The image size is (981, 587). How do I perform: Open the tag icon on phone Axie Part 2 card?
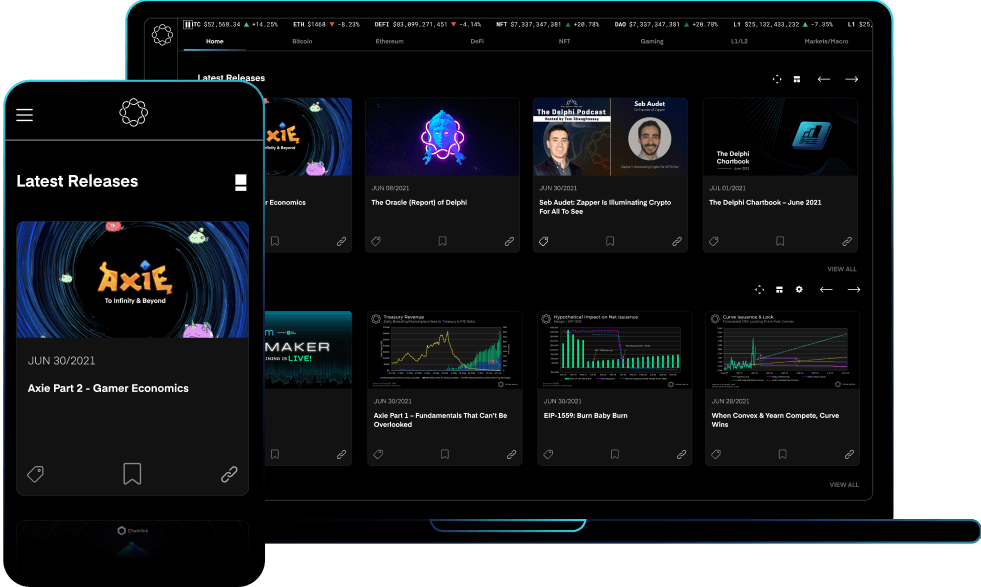tap(35, 474)
